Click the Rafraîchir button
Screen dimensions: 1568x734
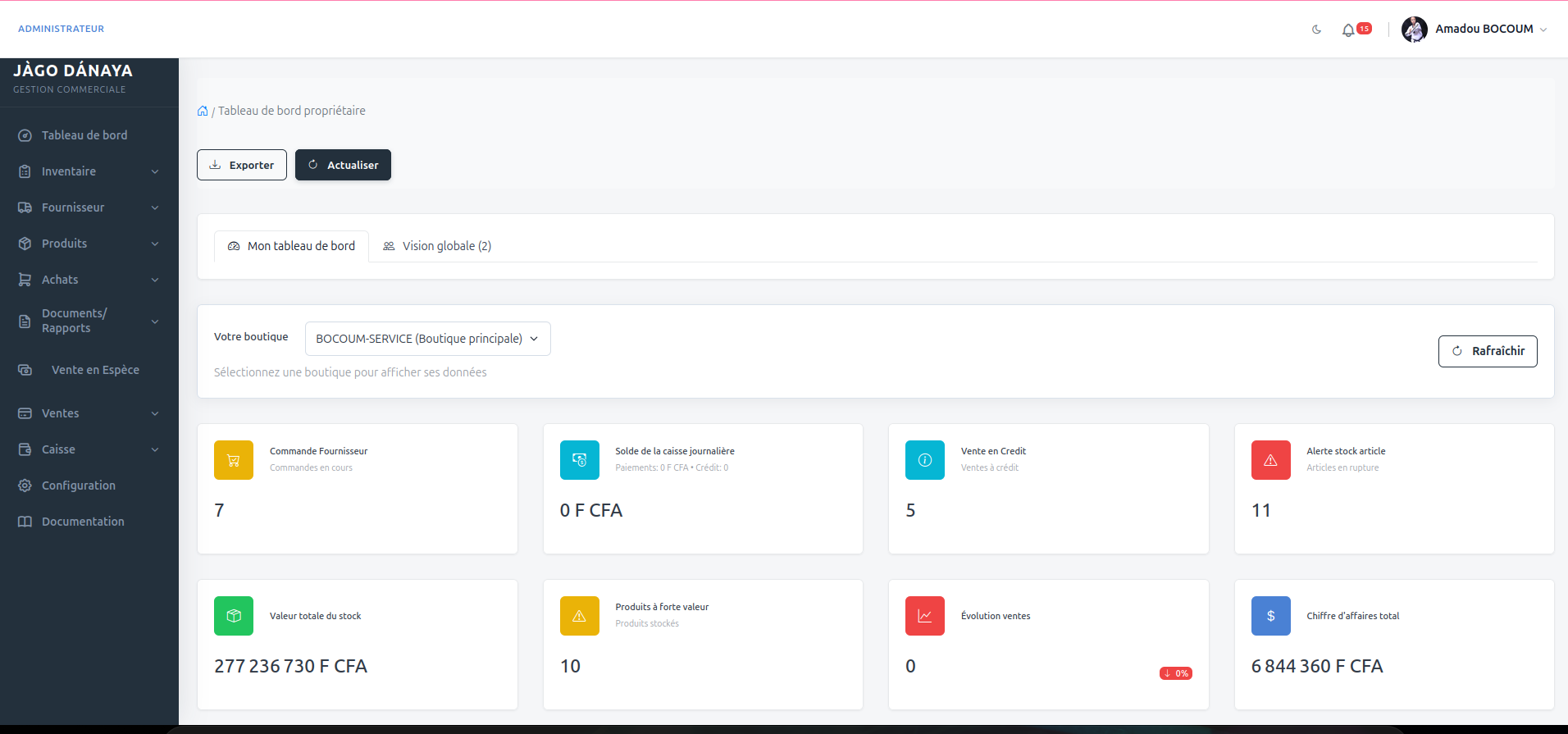(1488, 351)
